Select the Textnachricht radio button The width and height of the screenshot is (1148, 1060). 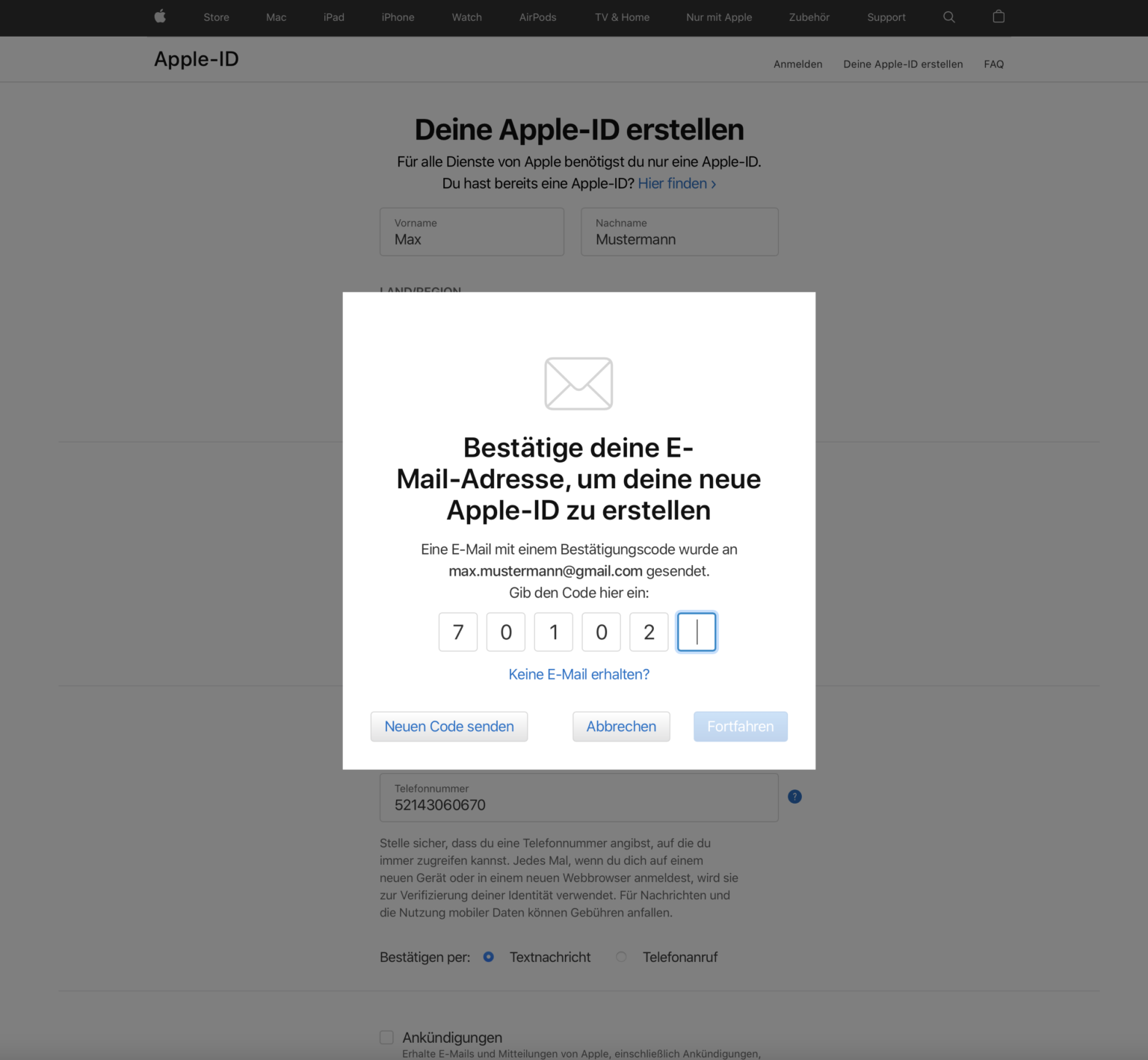point(488,957)
